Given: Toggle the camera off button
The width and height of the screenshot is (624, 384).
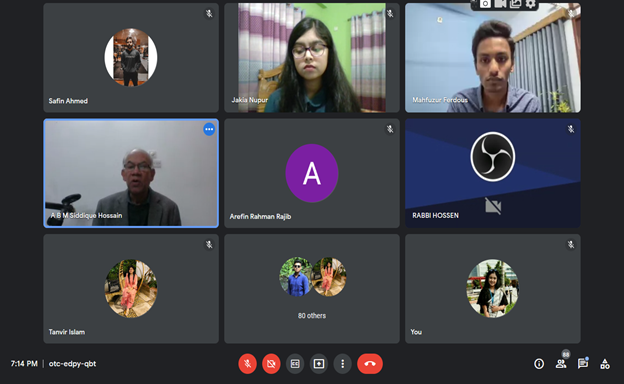Looking at the screenshot, I should pos(271,364).
